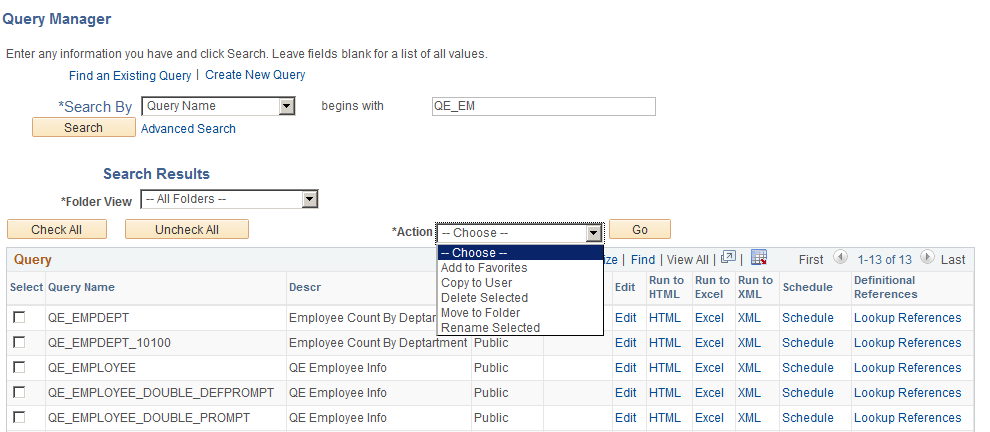Image resolution: width=990 pixels, height=432 pixels.
Task: Collapse the Action dropdown via its arrow
Action: coord(593,233)
